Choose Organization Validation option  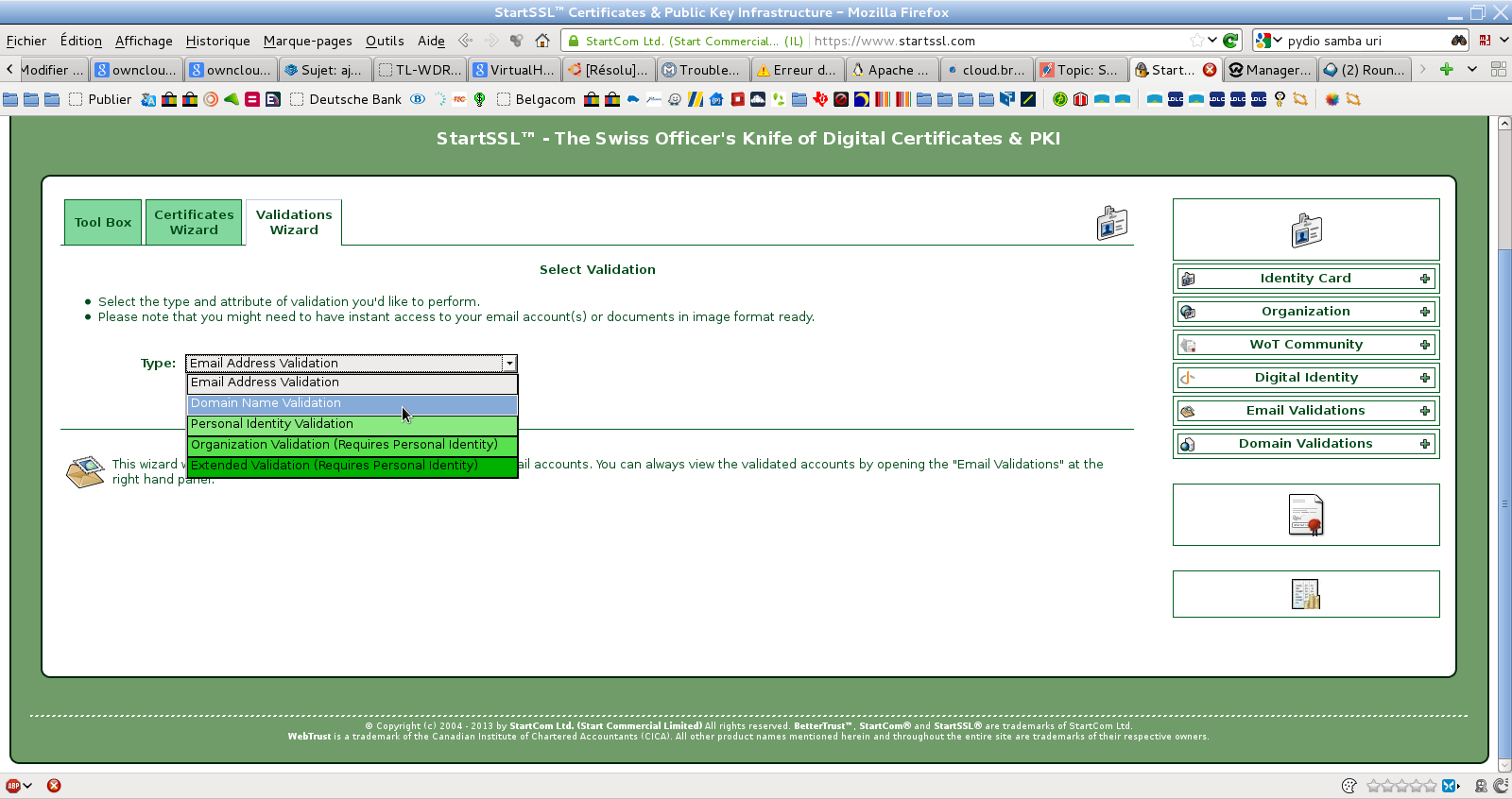352,445
